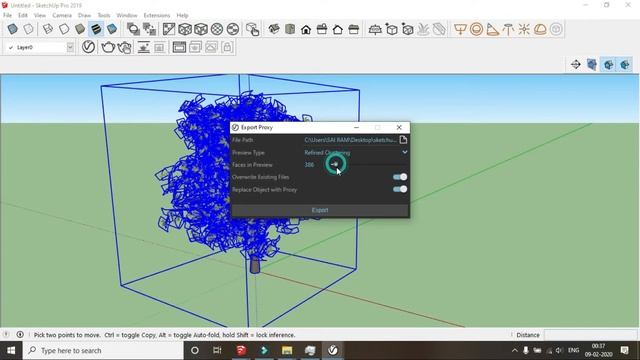
Task: Select Shaded face style
Action: (80, 29)
